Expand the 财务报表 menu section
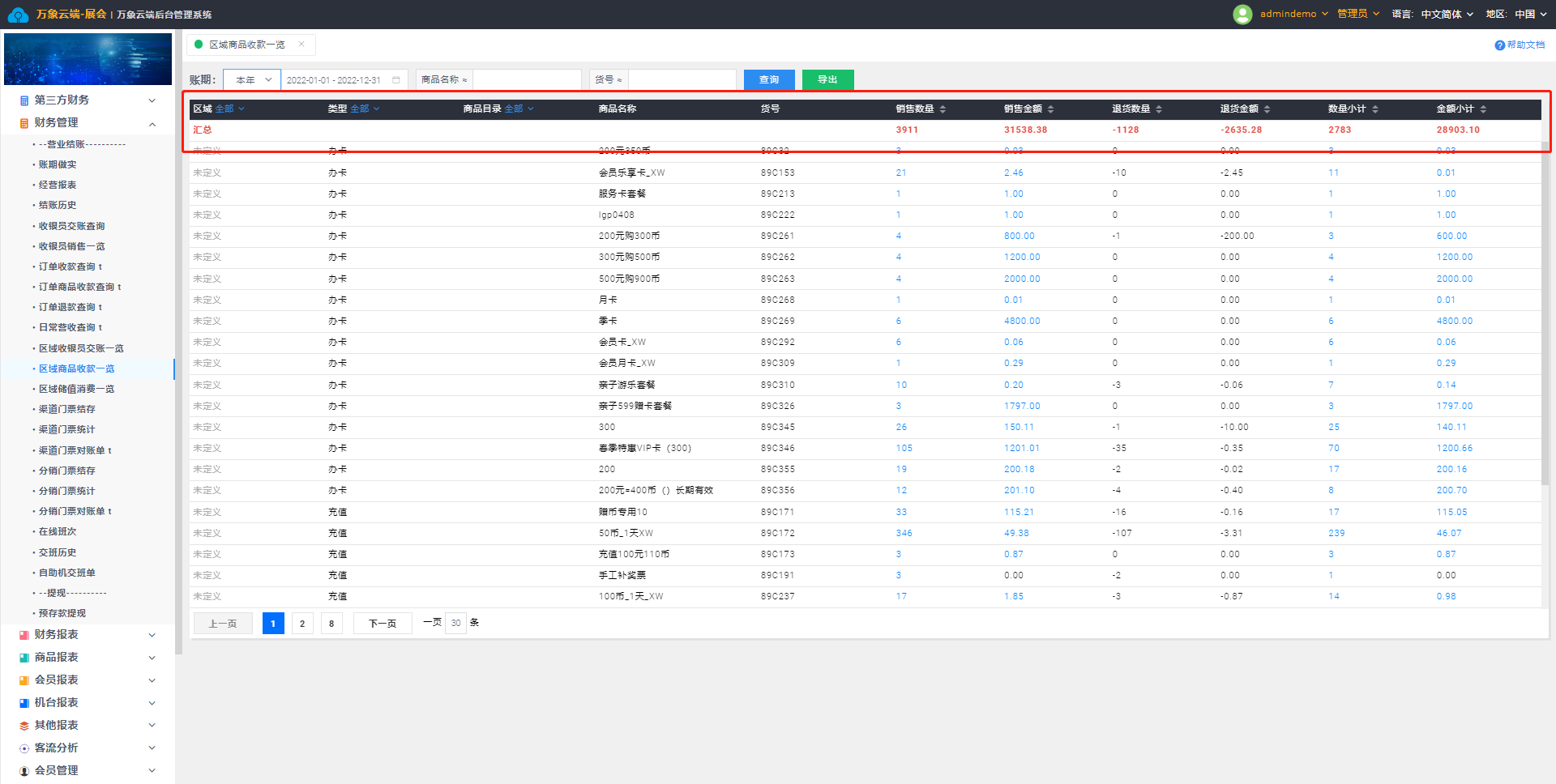 (152, 635)
